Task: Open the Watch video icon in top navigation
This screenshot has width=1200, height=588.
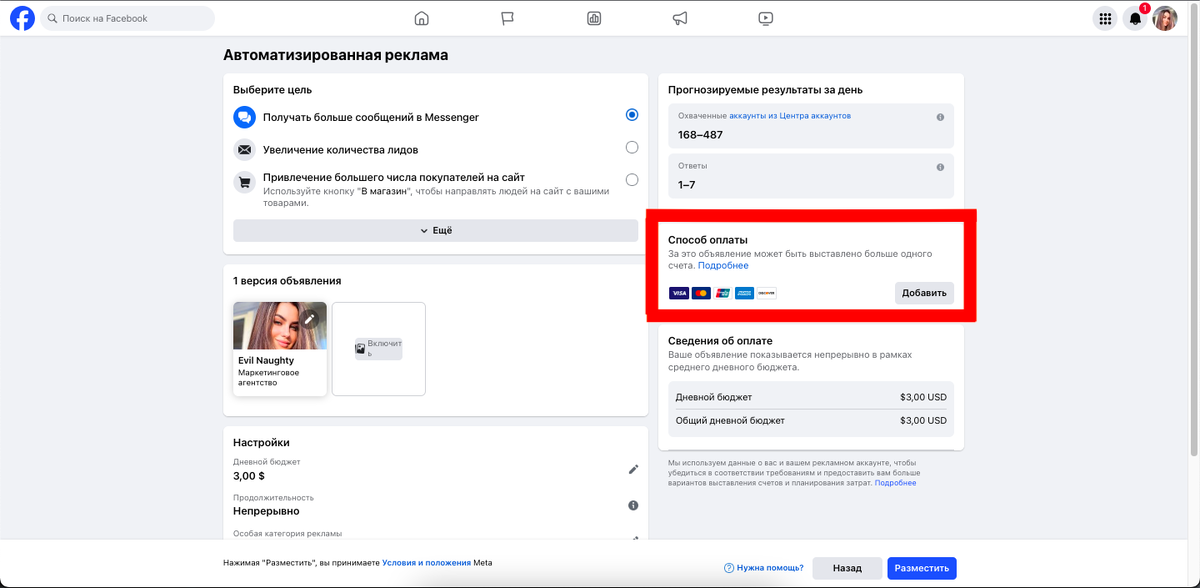Action: [766, 17]
